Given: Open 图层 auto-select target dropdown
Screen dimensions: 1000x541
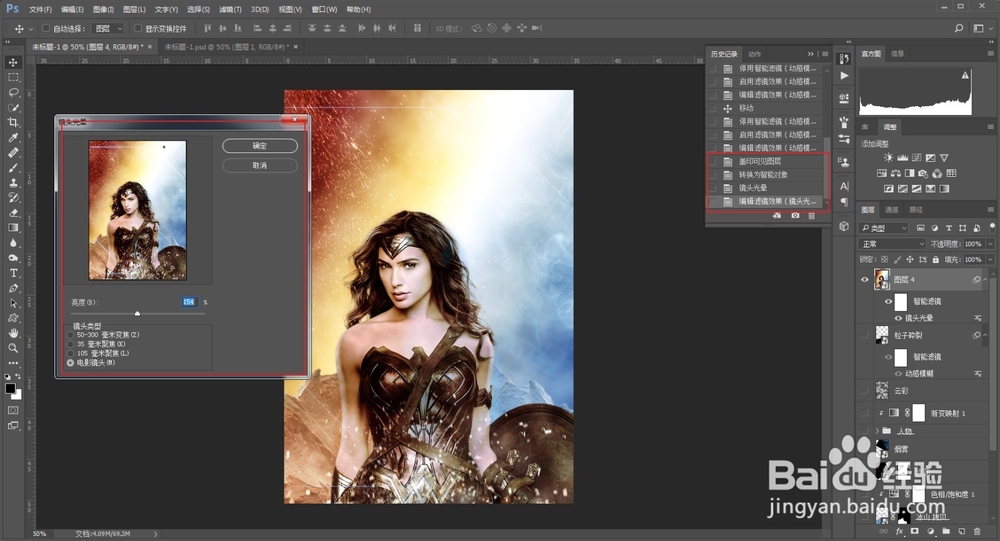Looking at the screenshot, I should [108, 28].
